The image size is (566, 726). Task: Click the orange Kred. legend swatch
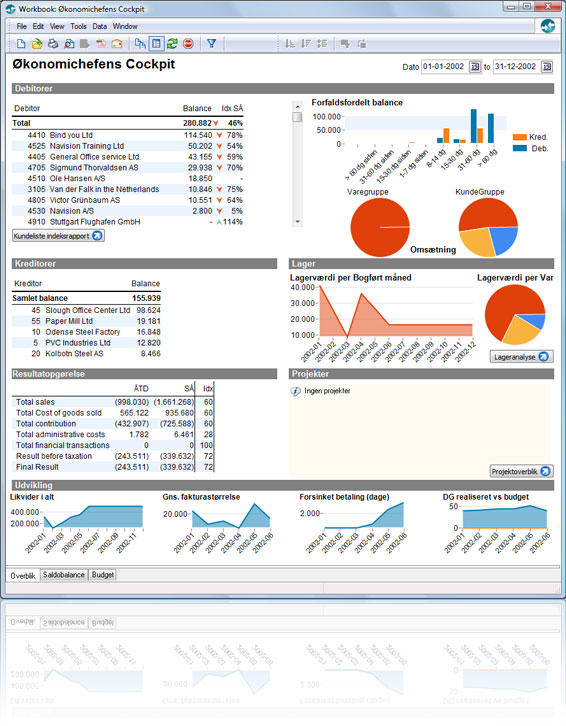tap(520, 137)
